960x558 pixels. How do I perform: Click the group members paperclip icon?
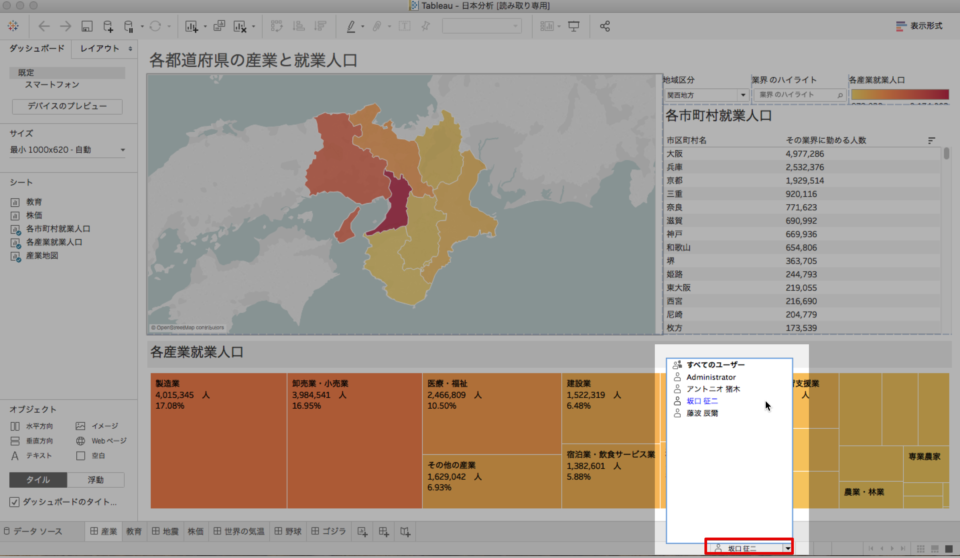pyautogui.click(x=377, y=26)
